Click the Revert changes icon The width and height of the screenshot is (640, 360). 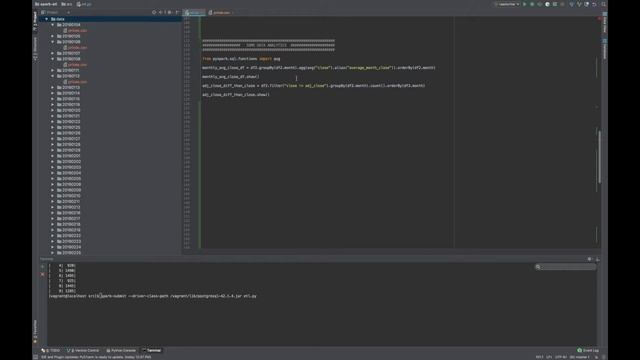pyautogui.click(x=594, y=4)
